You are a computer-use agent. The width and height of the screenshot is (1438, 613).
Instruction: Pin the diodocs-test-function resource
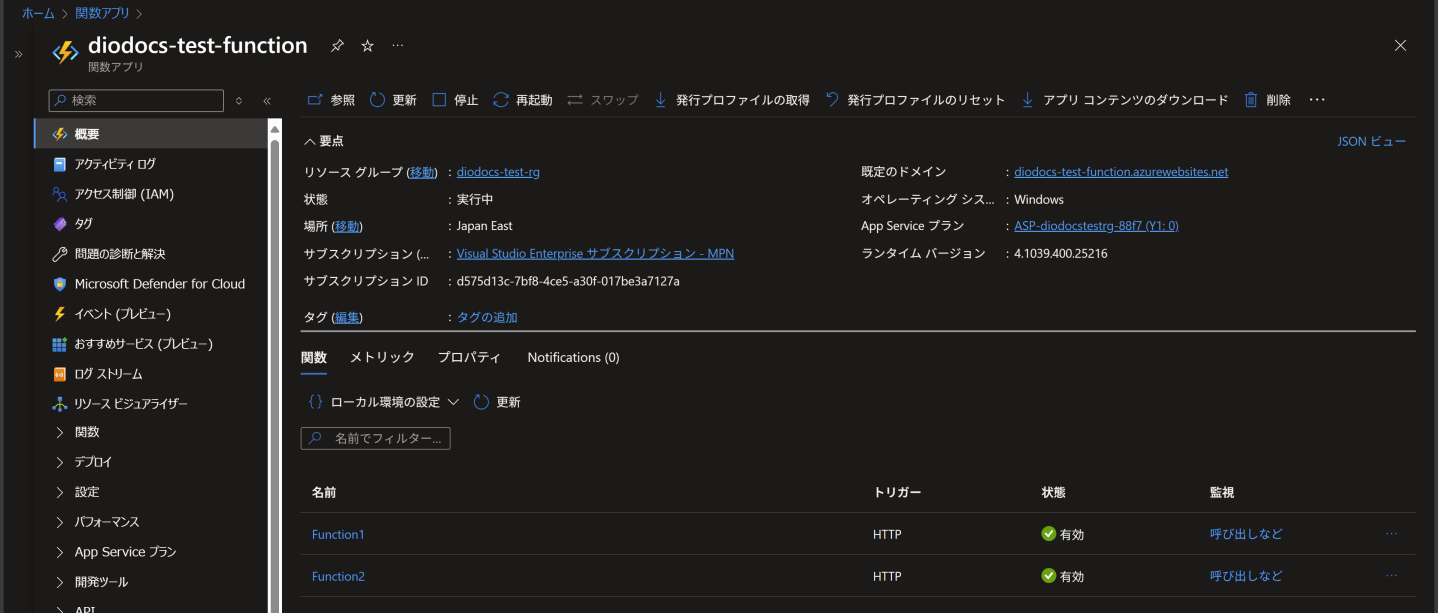pos(337,46)
